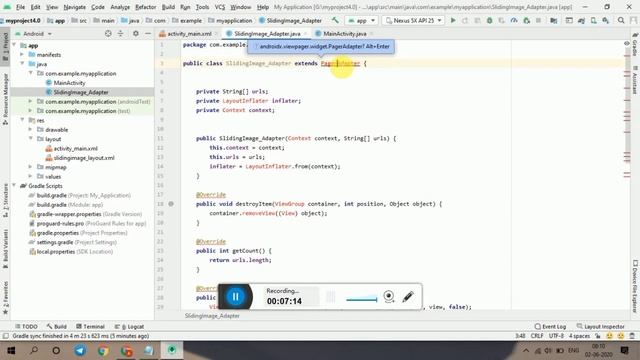This screenshot has height=360, width=640.
Task: Open AVD Manager device icon
Action: (x=593, y=20)
